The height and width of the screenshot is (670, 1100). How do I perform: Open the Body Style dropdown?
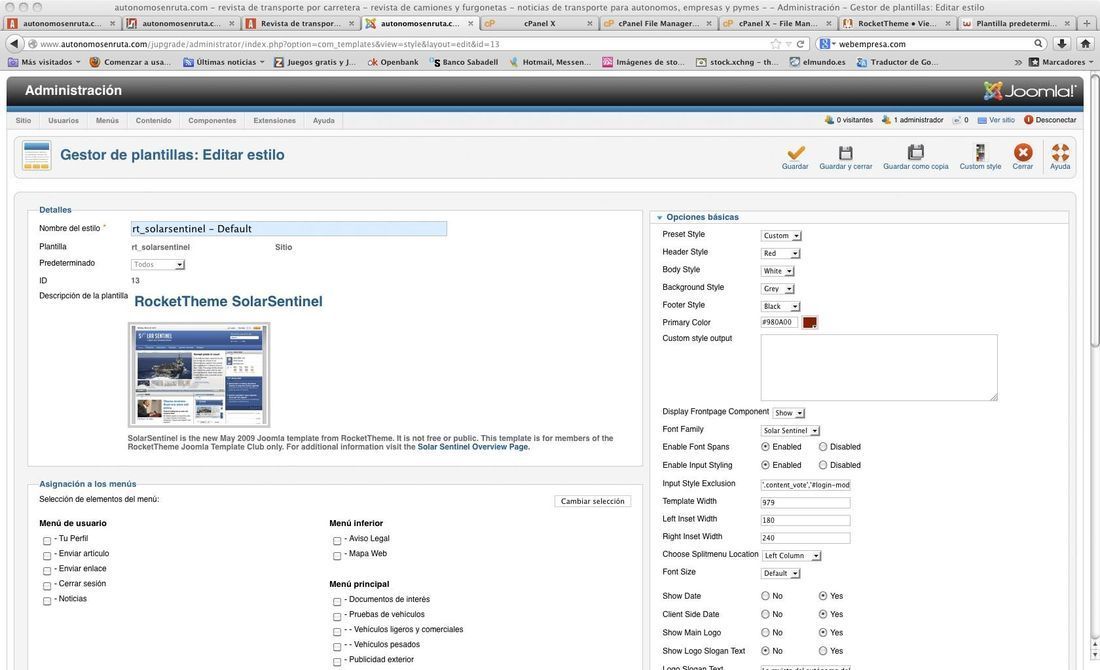(777, 271)
